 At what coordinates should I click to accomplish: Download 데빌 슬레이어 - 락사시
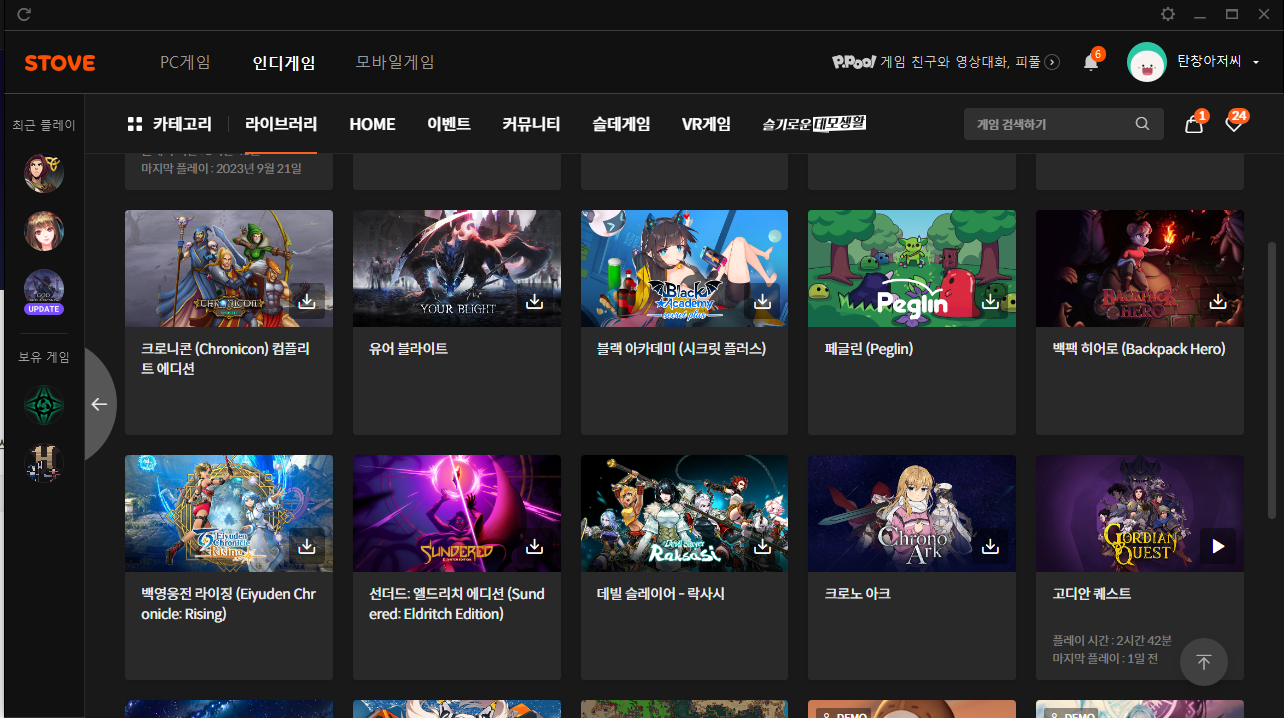point(763,546)
